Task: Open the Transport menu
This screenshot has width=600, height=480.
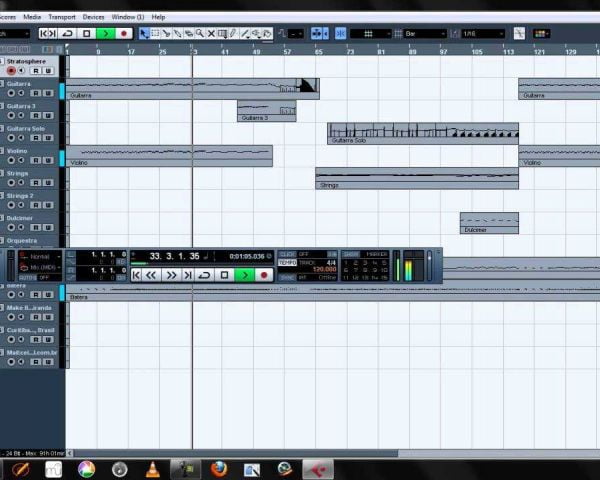Action: pos(62,17)
